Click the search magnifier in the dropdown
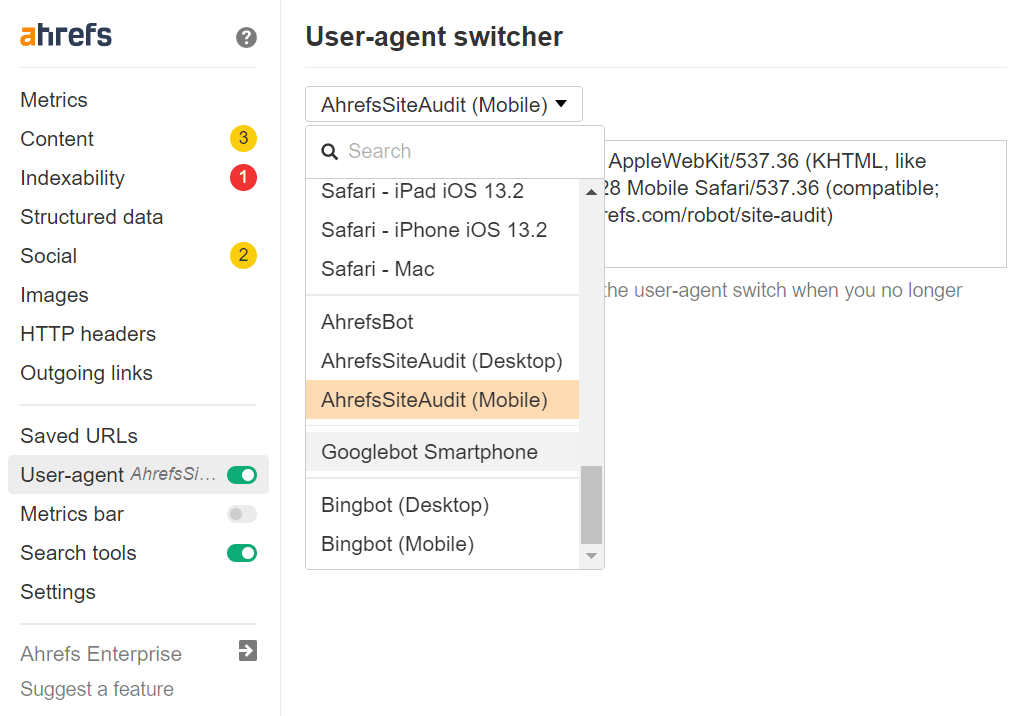Screen dimensions: 1019x716 pos(330,151)
